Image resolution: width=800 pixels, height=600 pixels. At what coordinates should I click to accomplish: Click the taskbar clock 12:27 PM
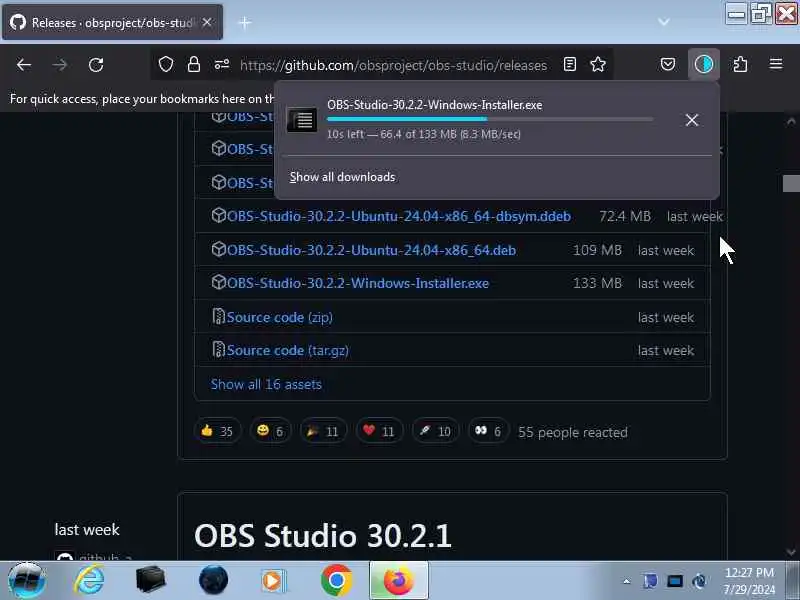pos(749,572)
